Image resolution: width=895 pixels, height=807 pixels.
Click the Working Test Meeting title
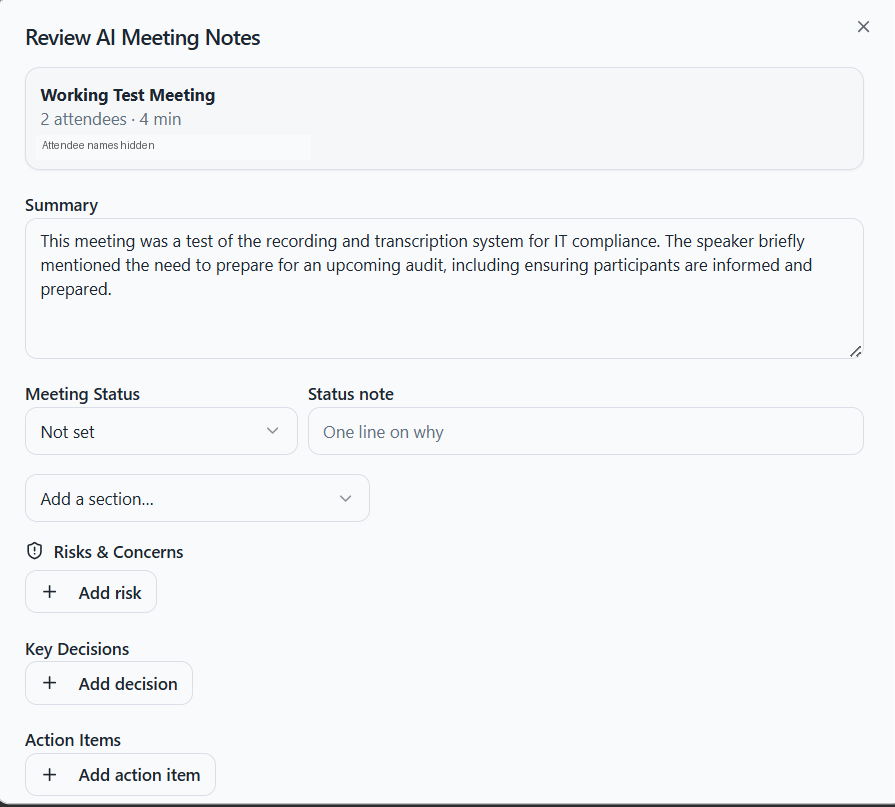coord(128,95)
